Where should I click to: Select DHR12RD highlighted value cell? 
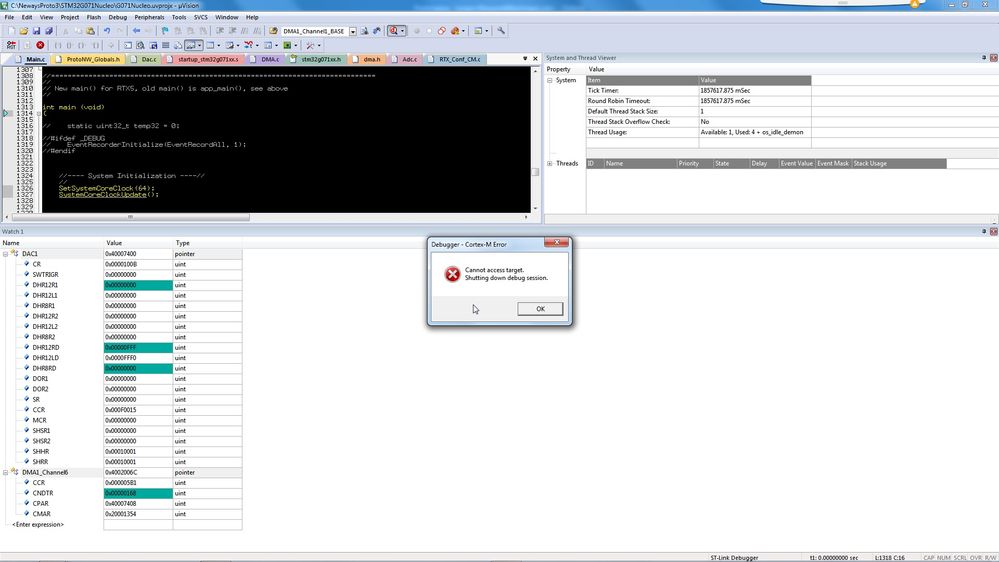(x=138, y=347)
